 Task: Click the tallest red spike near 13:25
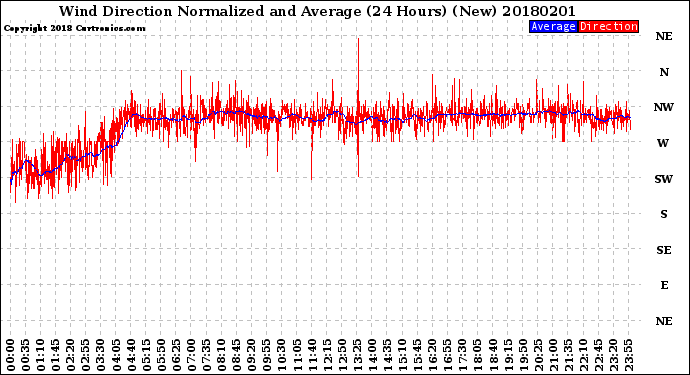359,107
